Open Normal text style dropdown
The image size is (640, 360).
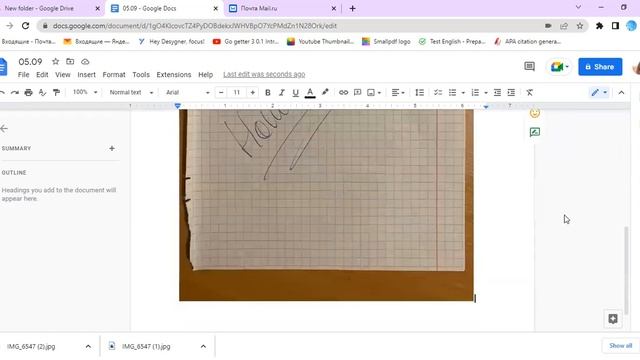(x=131, y=93)
